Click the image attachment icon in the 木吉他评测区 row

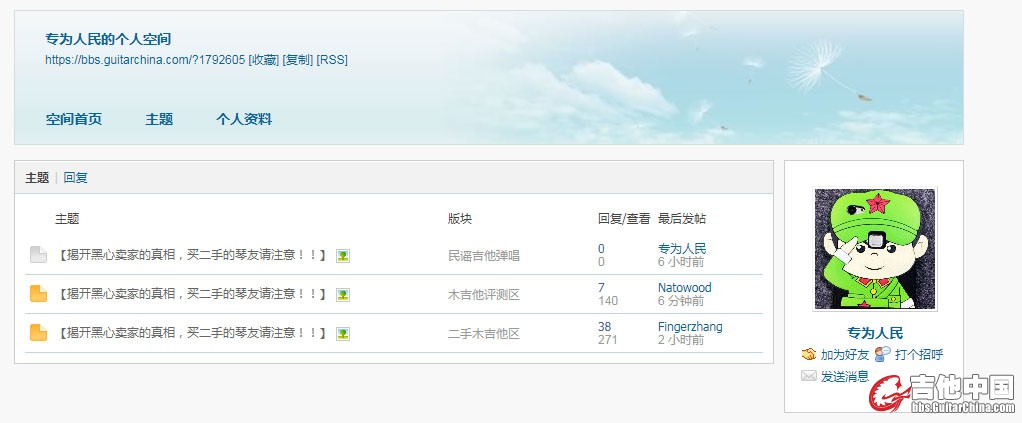tap(343, 295)
